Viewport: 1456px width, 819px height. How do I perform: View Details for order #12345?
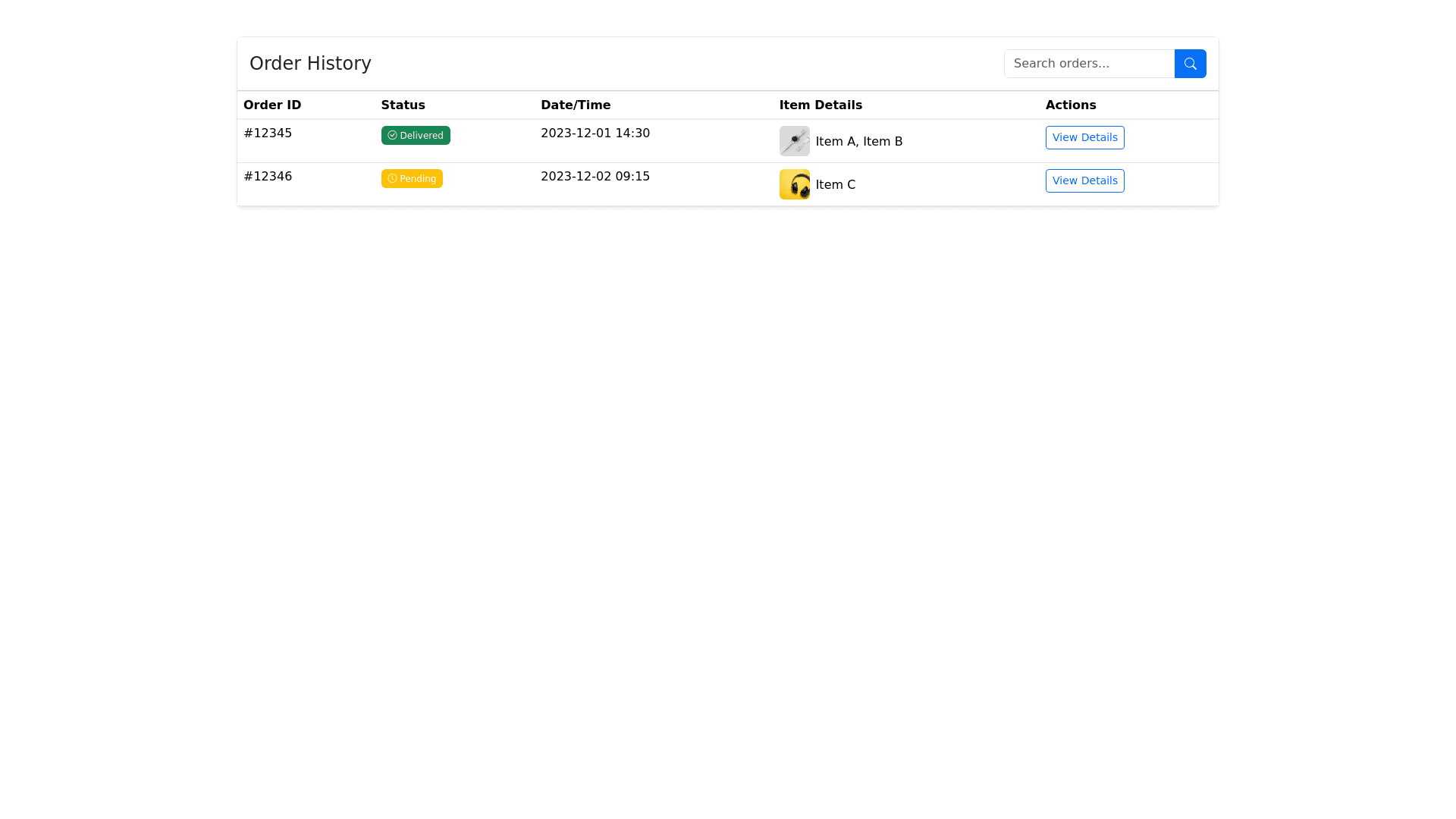[x=1084, y=137]
